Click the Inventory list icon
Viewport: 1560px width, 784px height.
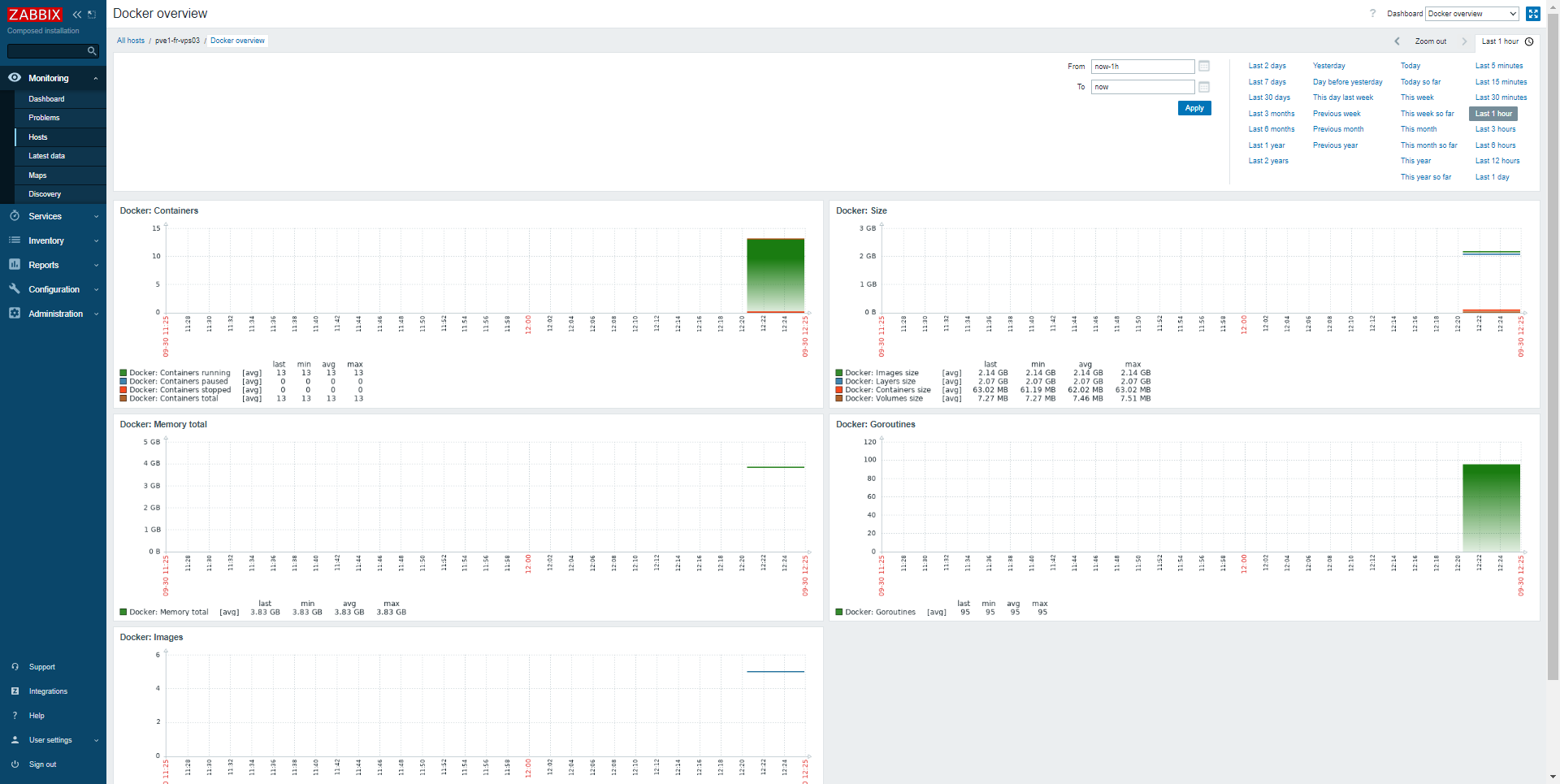point(15,240)
